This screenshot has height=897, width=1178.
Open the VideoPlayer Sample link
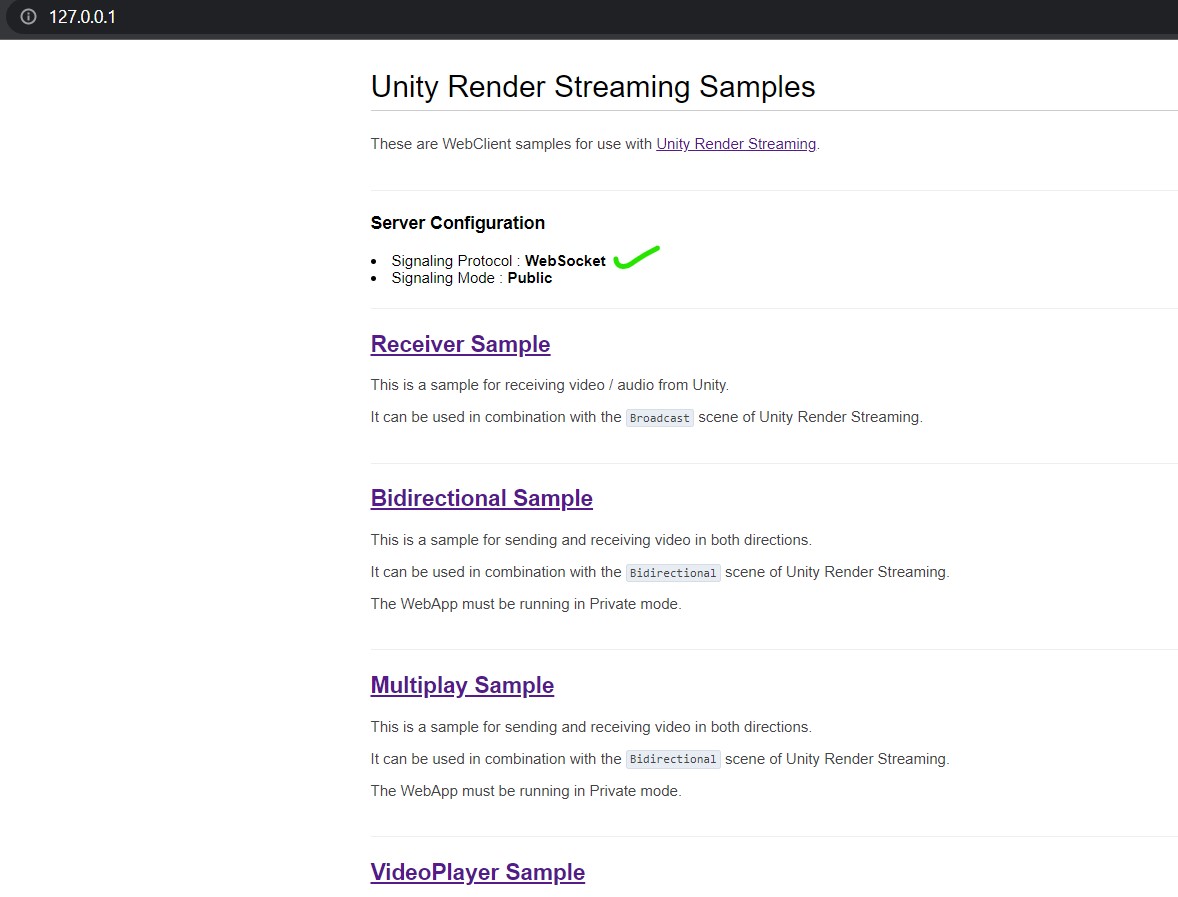point(477,872)
